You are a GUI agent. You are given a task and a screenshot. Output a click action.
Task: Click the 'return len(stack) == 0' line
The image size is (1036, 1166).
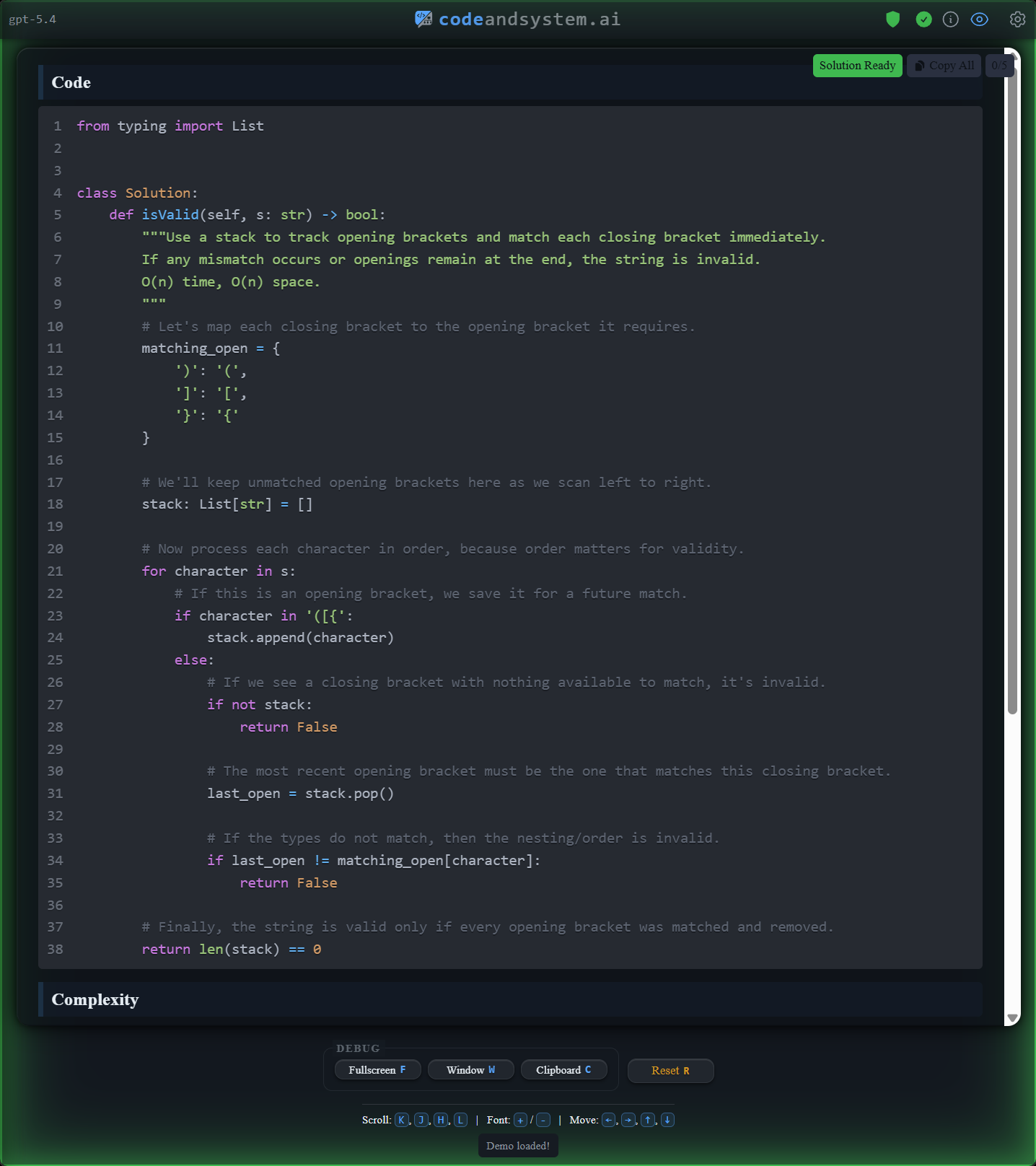[232, 950]
